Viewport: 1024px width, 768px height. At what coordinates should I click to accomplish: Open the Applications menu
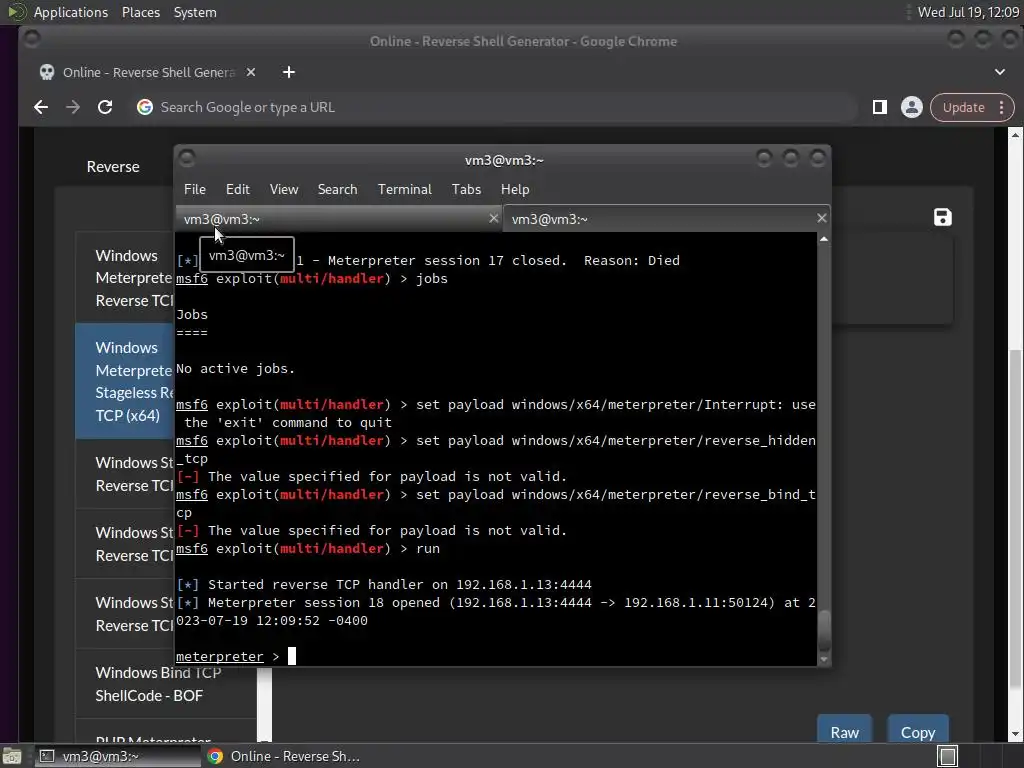[x=71, y=12]
